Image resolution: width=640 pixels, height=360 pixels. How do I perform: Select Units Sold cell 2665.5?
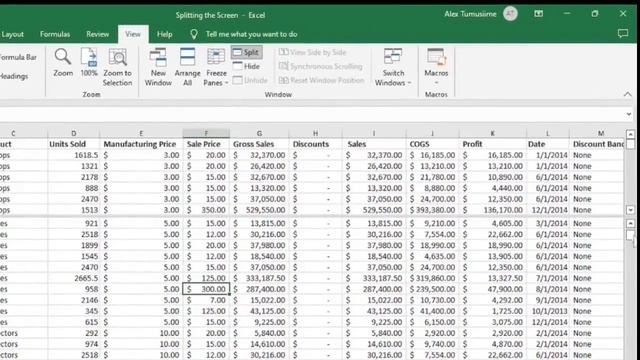click(x=73, y=278)
